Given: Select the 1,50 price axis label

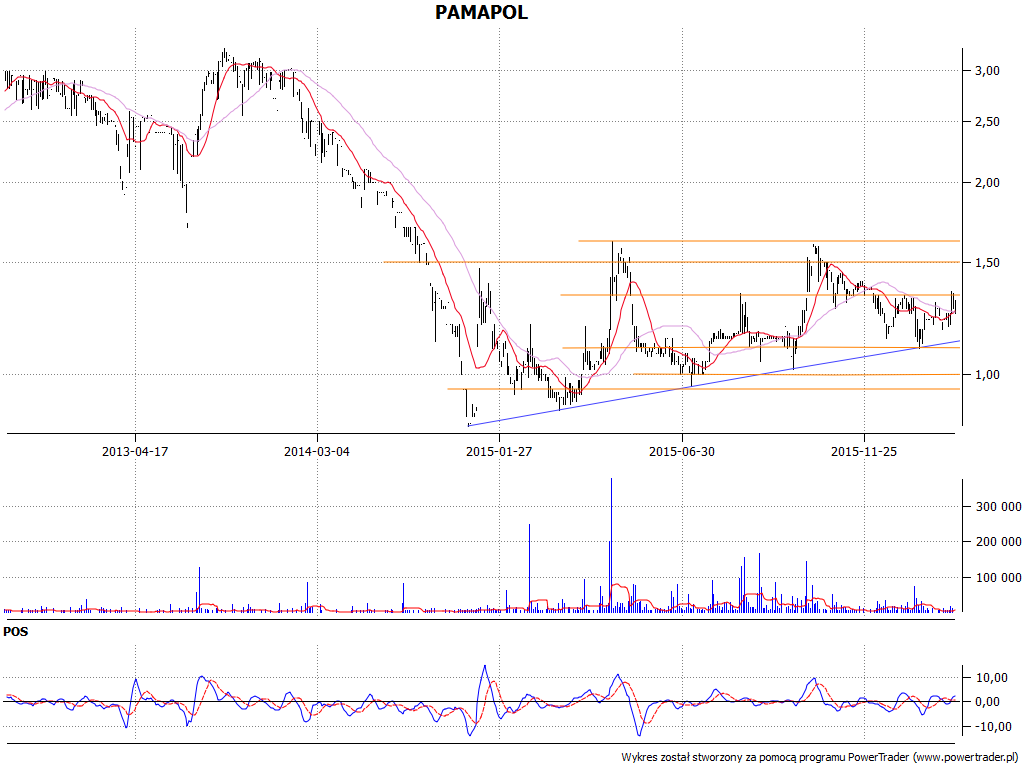Looking at the screenshot, I should coord(987,263).
